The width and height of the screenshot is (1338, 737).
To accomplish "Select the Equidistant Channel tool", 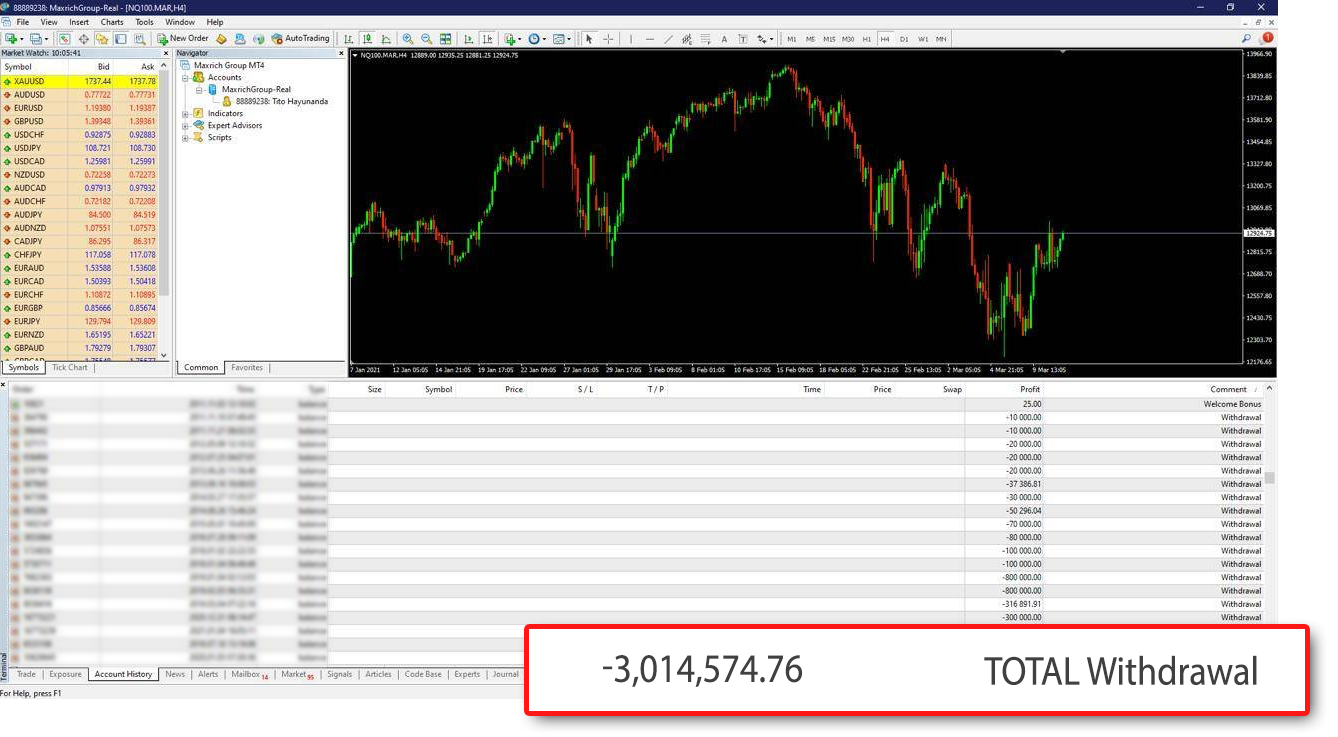I will point(687,39).
